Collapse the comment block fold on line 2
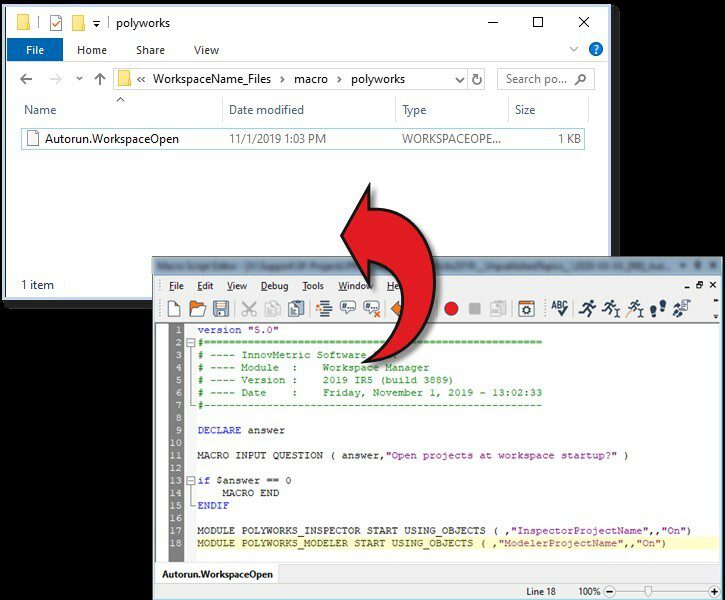 pyautogui.click(x=190, y=343)
